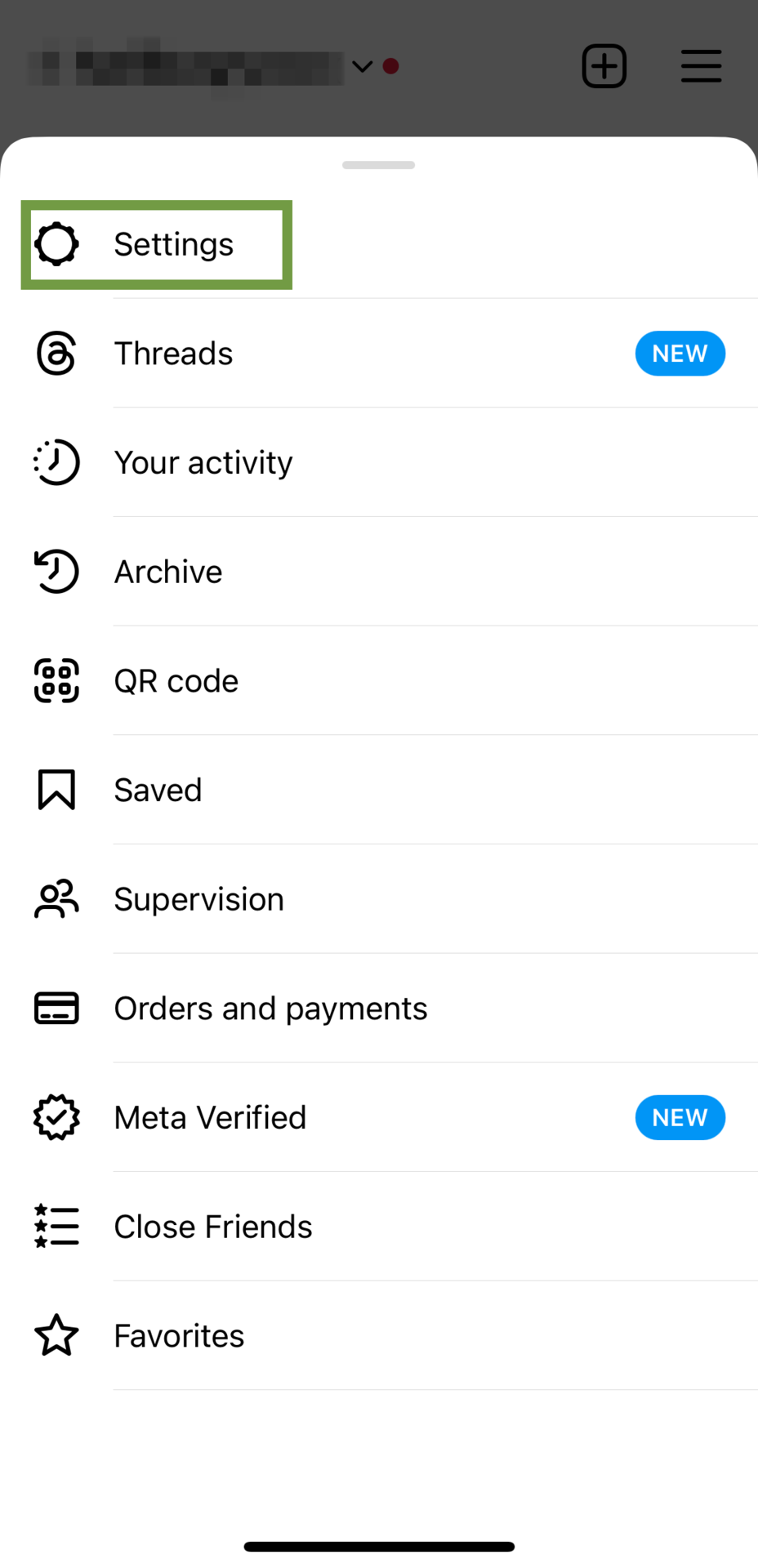Tap the Your activity clock icon
Viewport: 758px width, 1568px height.
(56, 462)
